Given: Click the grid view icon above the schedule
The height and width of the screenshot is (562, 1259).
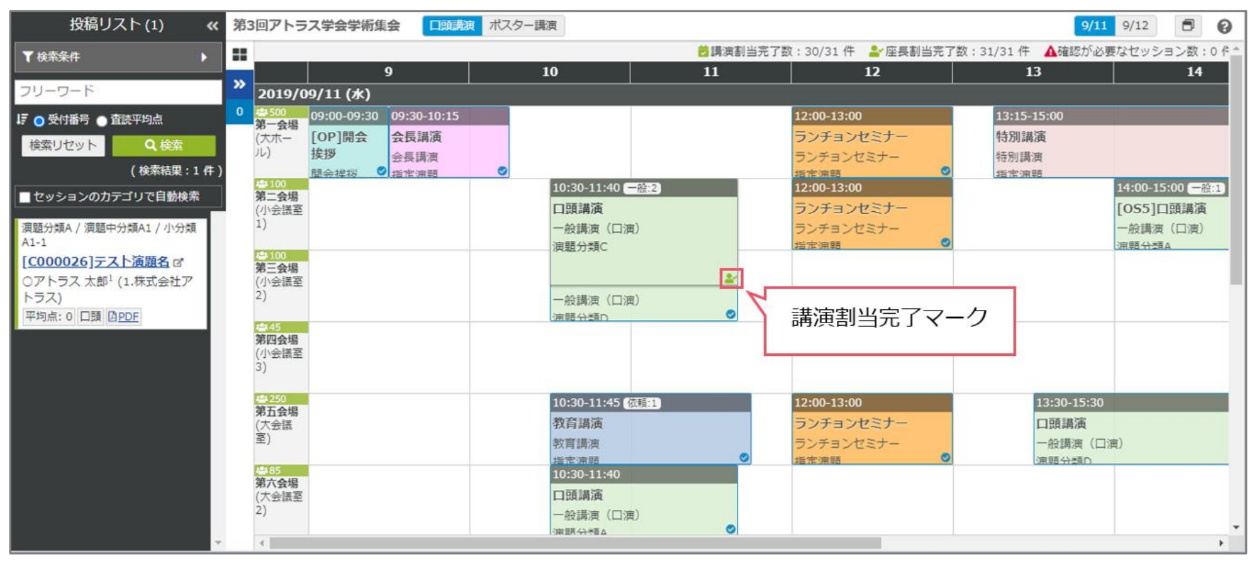Looking at the screenshot, I should [240, 55].
